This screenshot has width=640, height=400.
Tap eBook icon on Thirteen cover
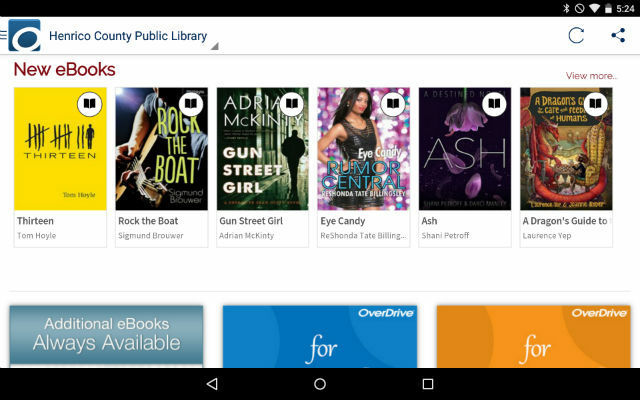point(89,104)
